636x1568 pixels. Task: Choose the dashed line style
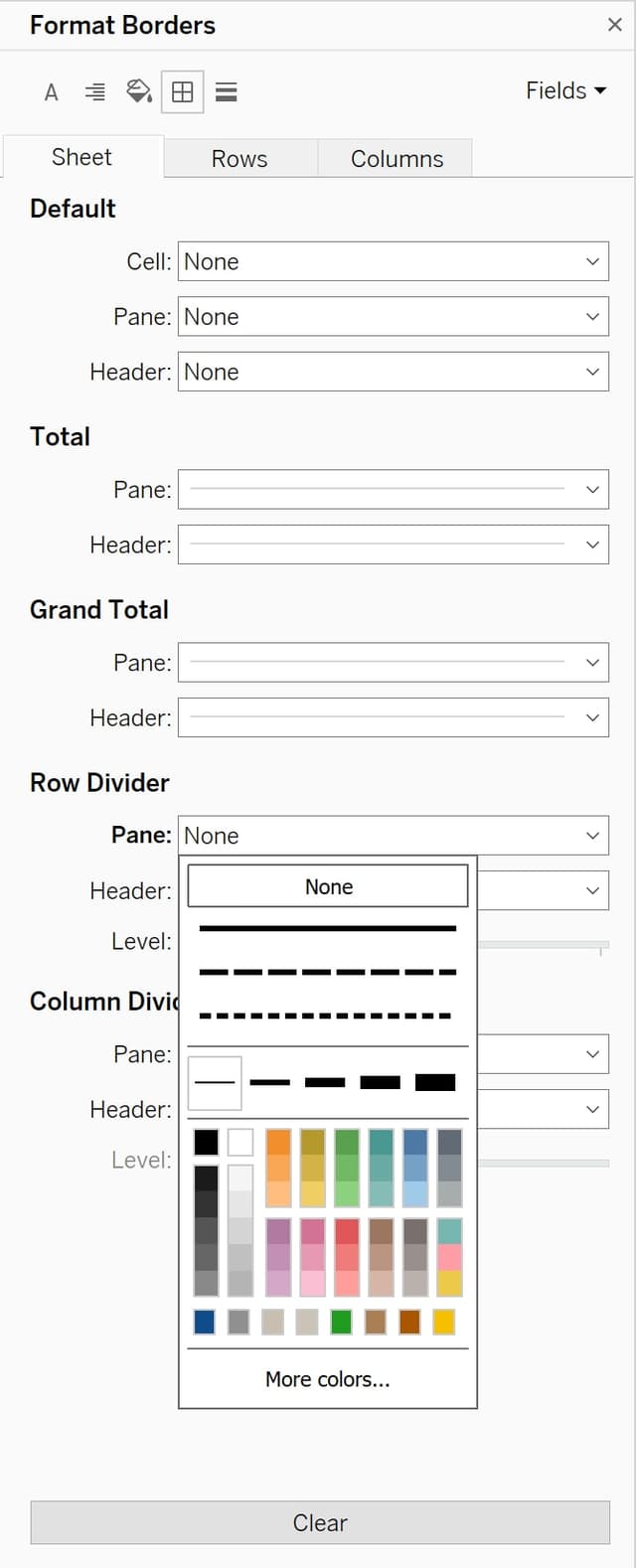(x=328, y=972)
